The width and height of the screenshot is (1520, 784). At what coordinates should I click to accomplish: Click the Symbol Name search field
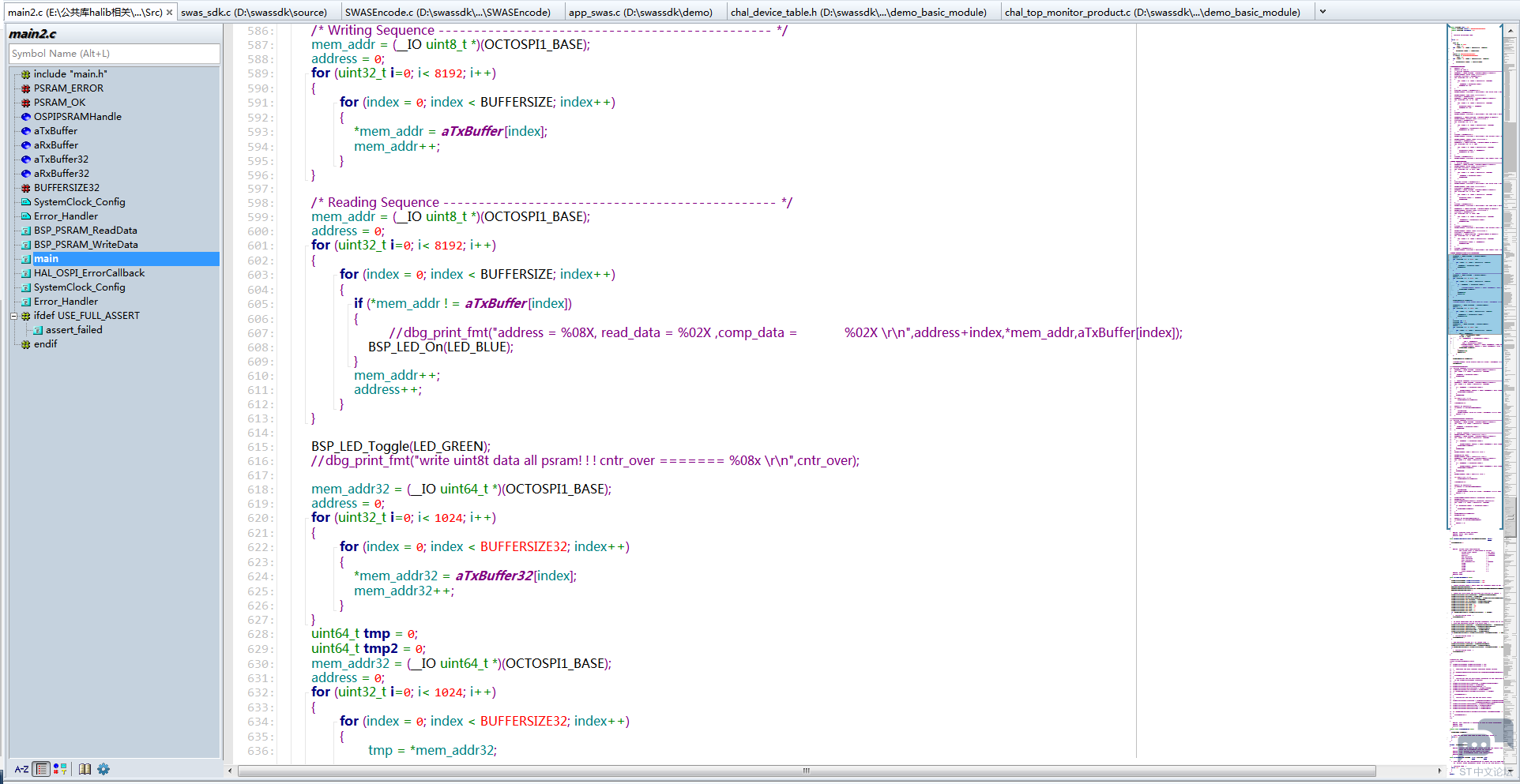click(114, 54)
